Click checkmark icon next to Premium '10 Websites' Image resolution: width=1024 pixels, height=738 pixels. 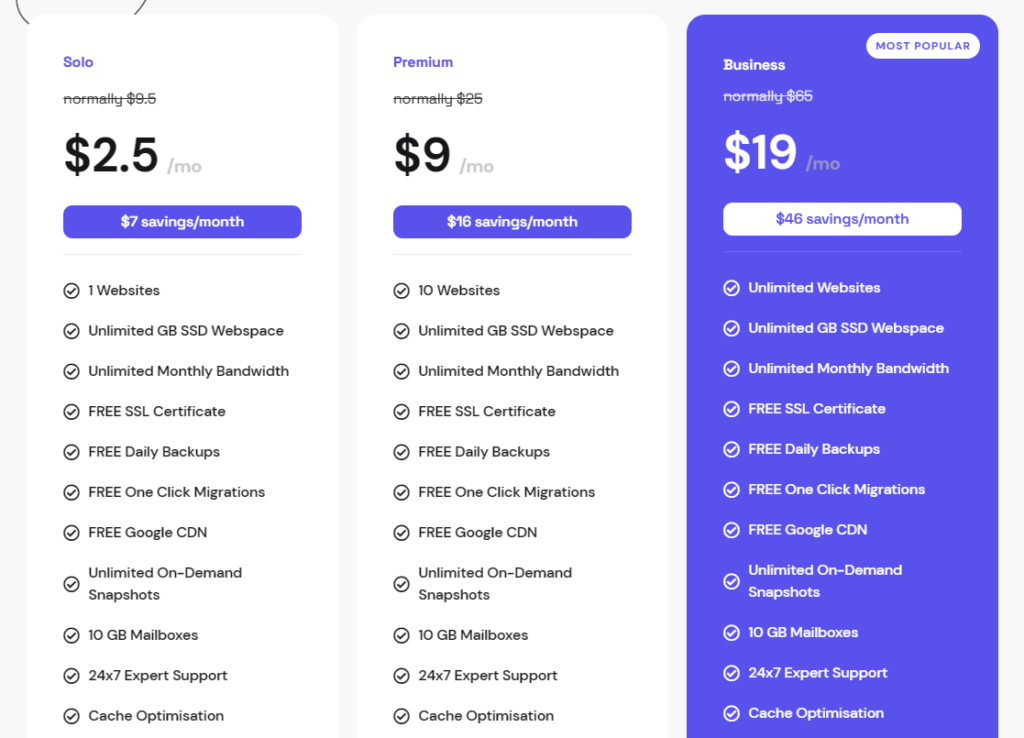click(x=401, y=291)
